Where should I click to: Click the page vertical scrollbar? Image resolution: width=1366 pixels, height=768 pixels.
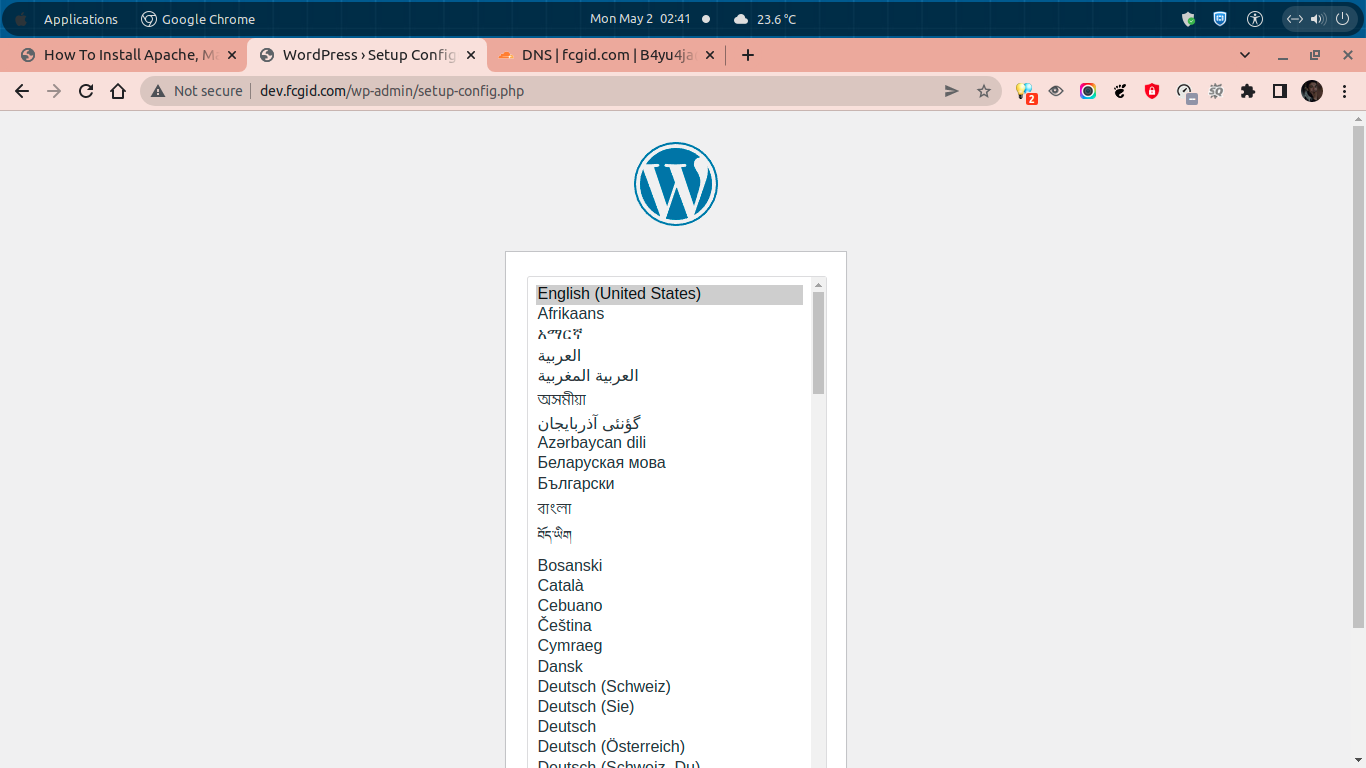point(1358,376)
